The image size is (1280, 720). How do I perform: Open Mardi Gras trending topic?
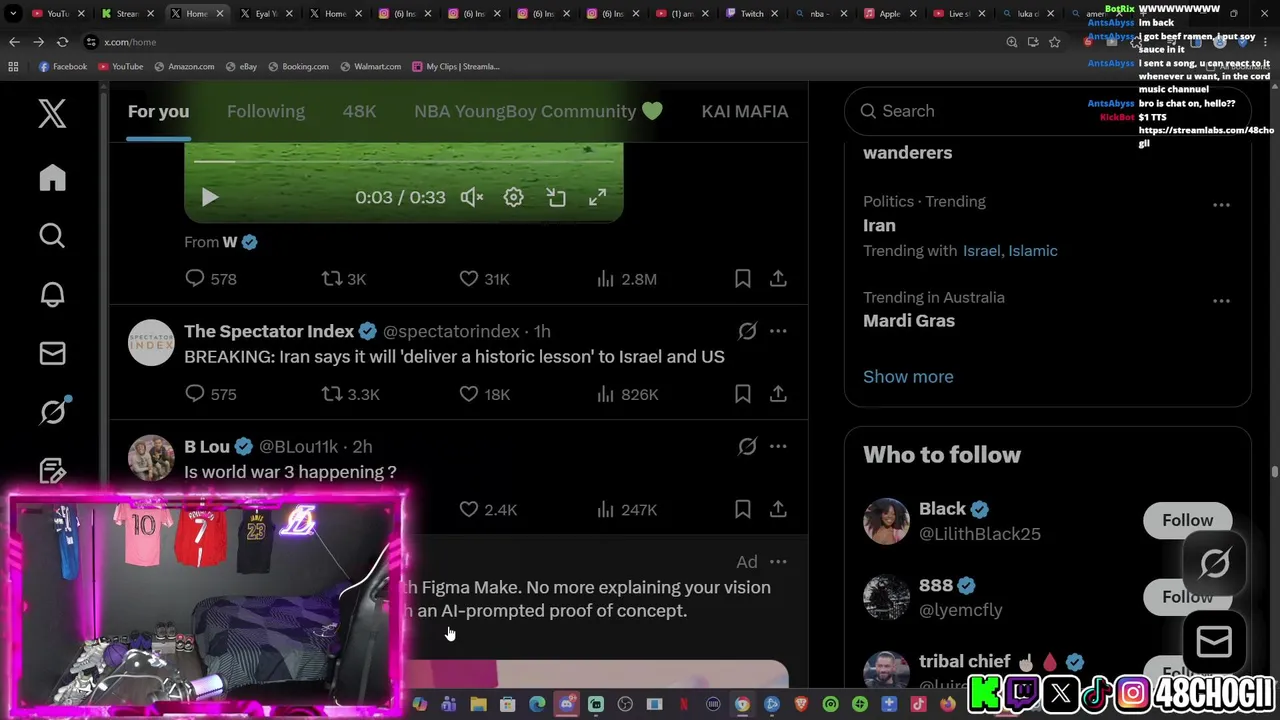[x=909, y=321]
